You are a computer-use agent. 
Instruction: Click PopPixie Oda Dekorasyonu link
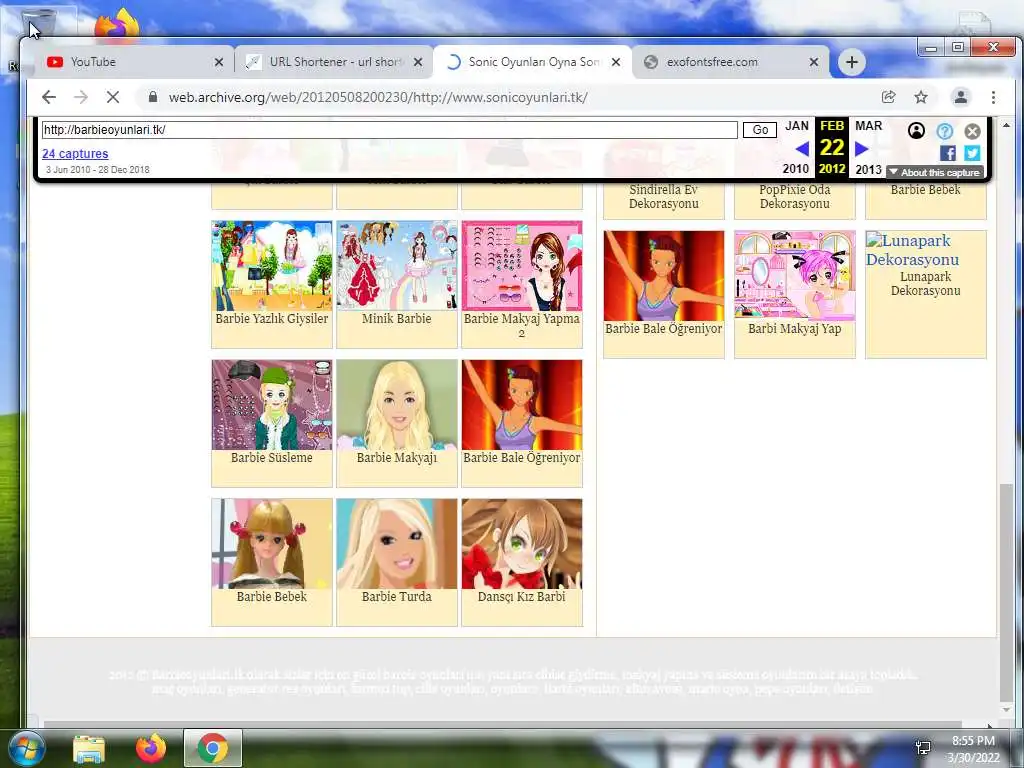(795, 197)
